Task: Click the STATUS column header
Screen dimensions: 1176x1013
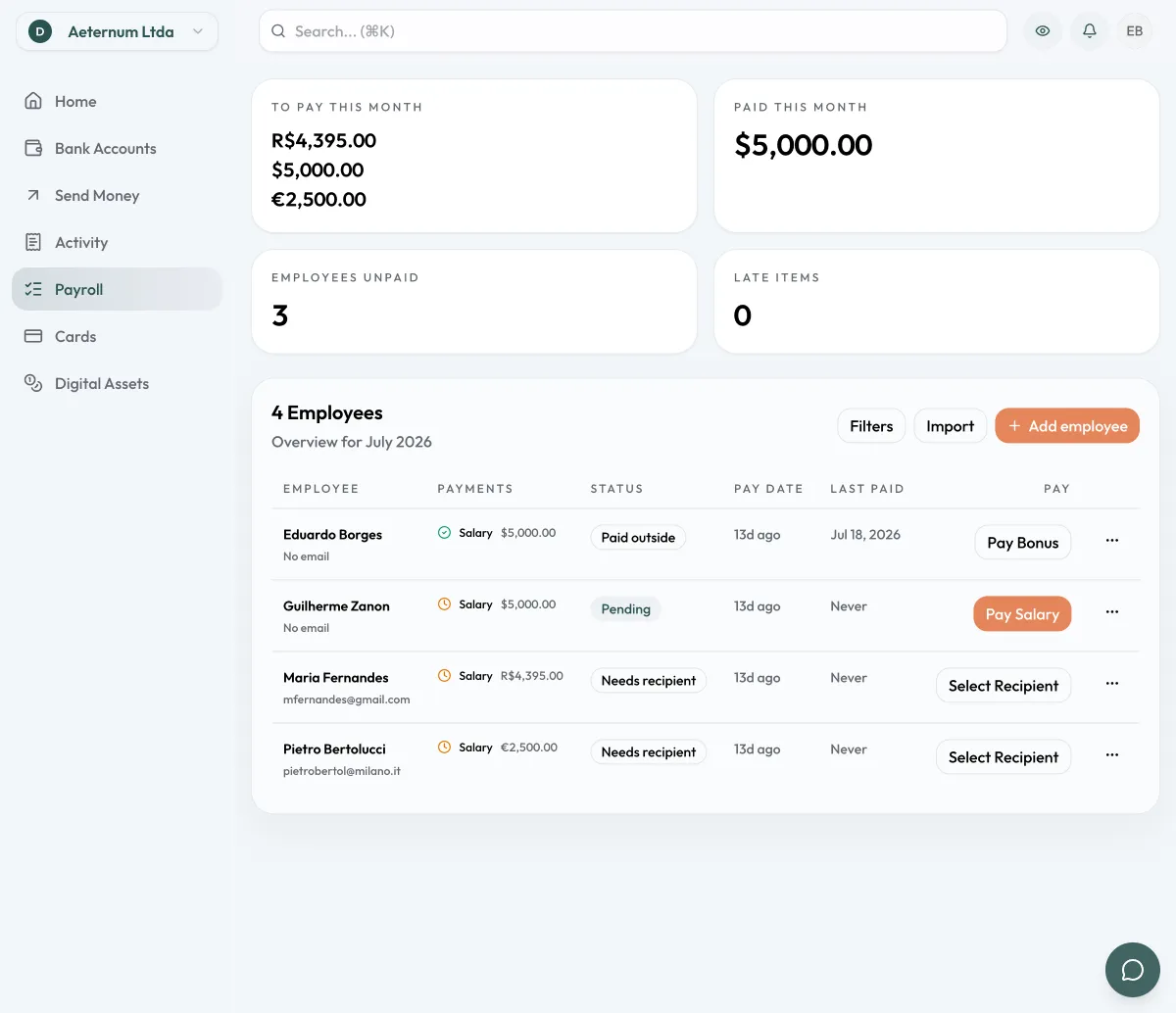Action: pyautogui.click(x=616, y=489)
